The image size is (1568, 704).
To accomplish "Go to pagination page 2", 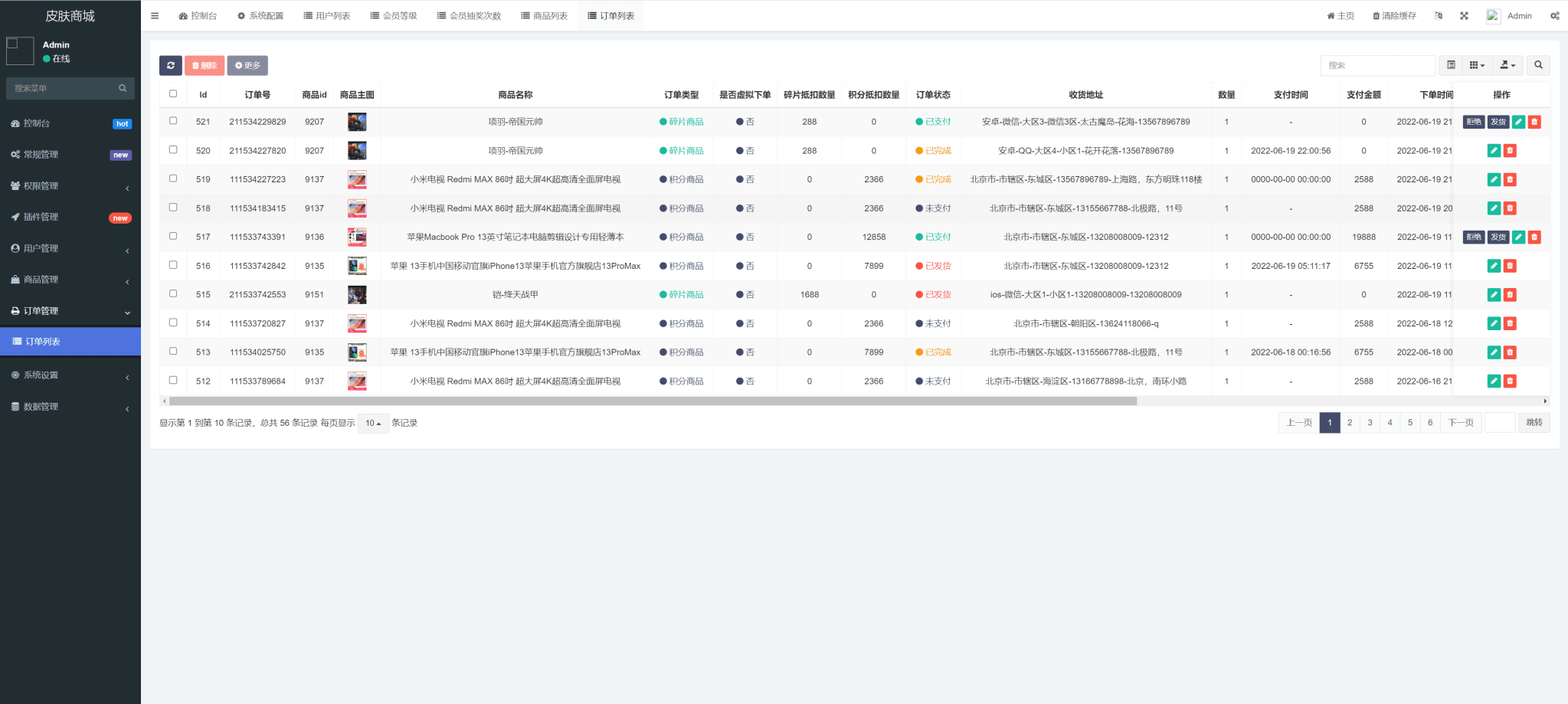I will point(1350,423).
